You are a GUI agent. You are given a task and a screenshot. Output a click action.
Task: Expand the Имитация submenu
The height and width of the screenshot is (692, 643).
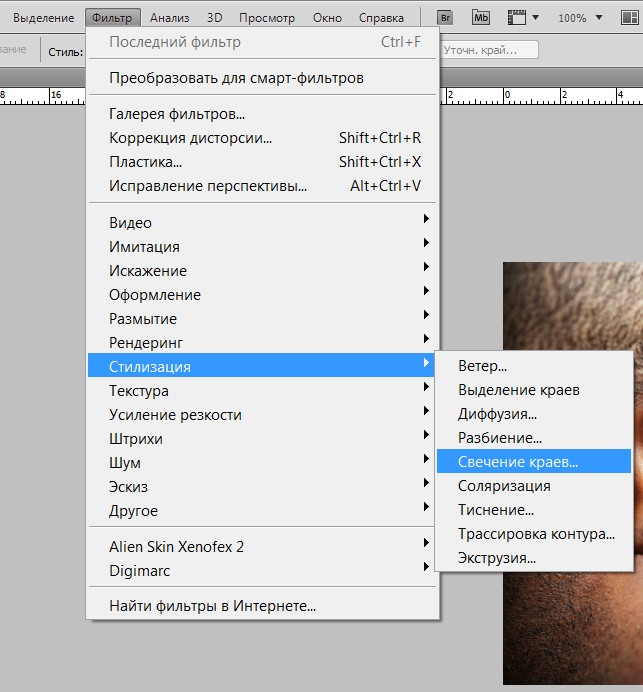[261, 247]
